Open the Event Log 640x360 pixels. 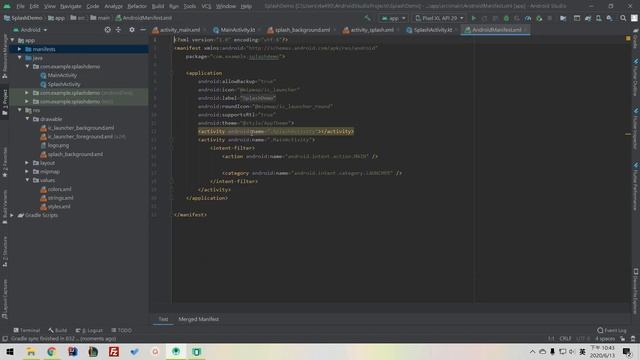[x=612, y=330]
